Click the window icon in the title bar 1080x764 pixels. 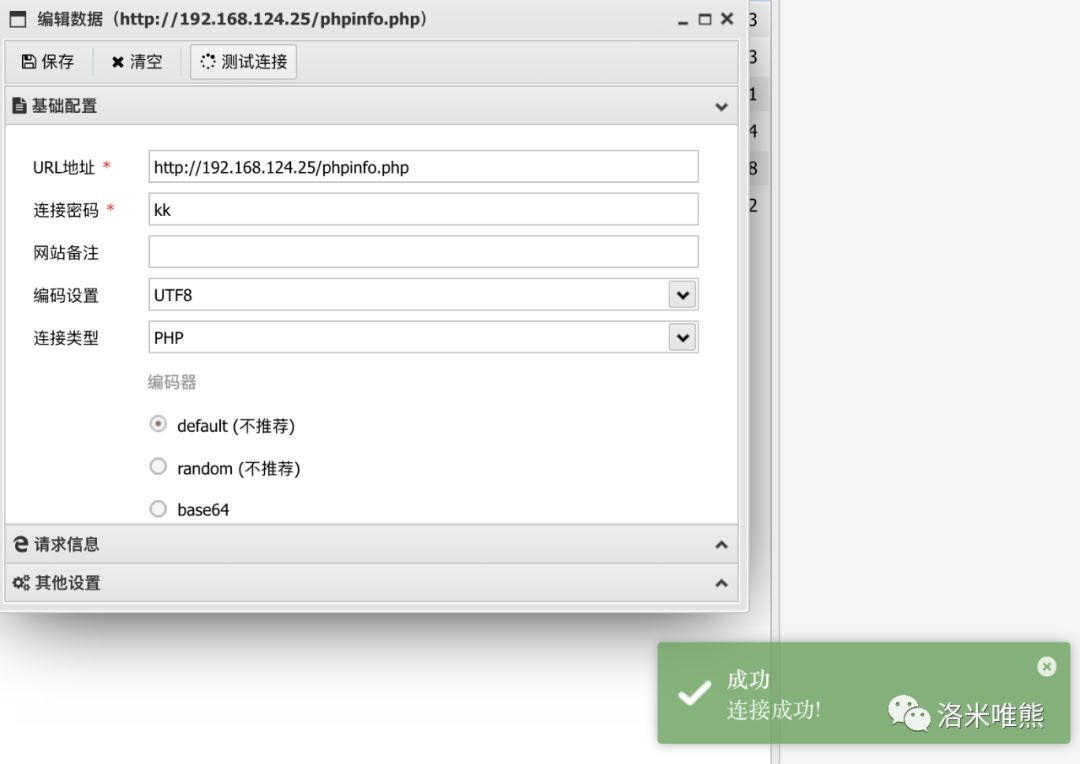tap(18, 19)
